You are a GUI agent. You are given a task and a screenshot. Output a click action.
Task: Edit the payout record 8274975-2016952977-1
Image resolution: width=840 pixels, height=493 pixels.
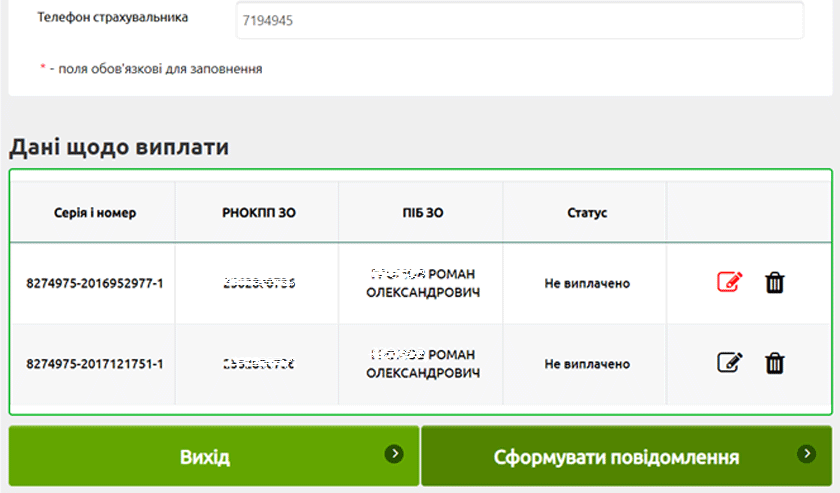(x=730, y=283)
